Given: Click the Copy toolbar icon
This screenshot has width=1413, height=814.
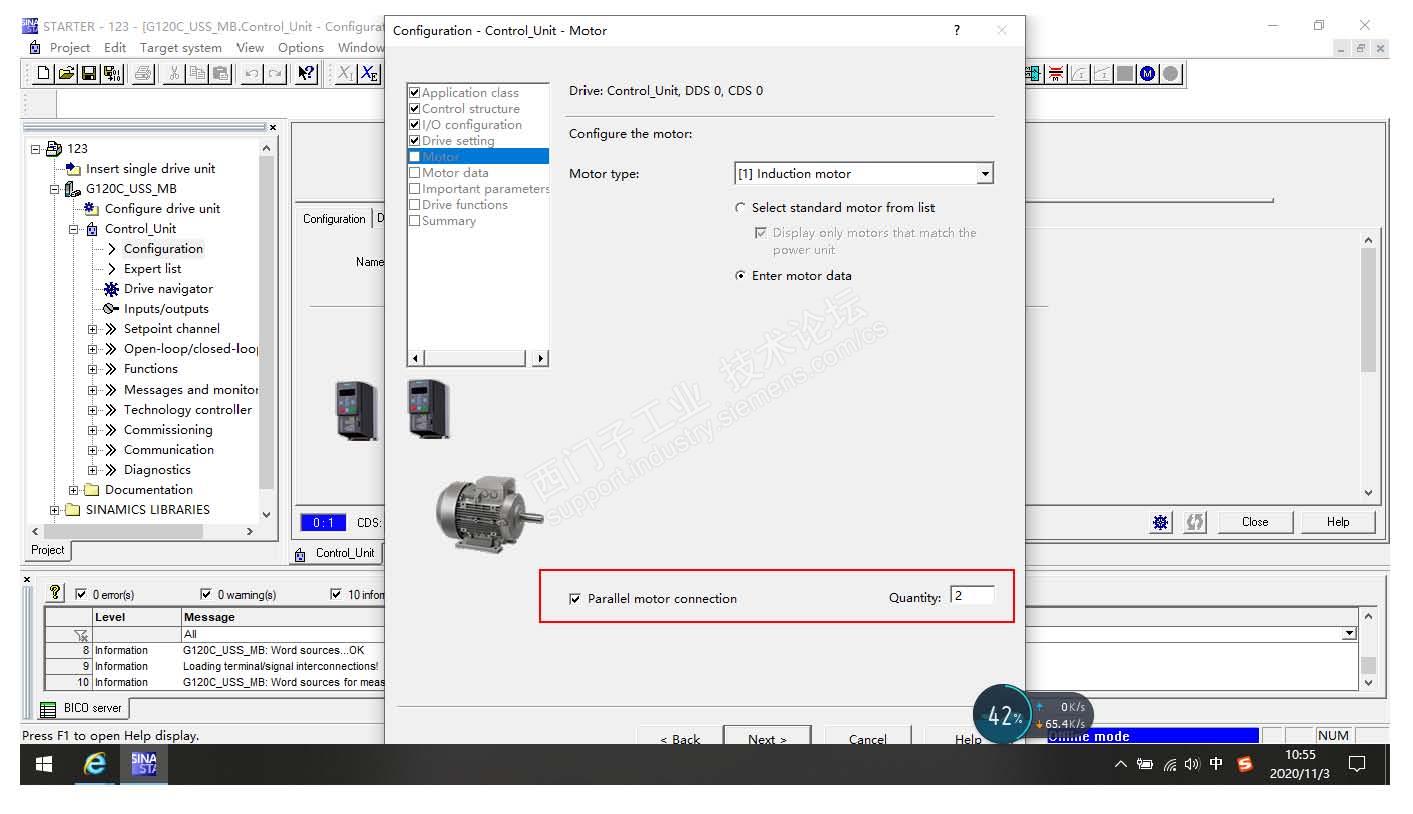Looking at the screenshot, I should click(x=198, y=73).
